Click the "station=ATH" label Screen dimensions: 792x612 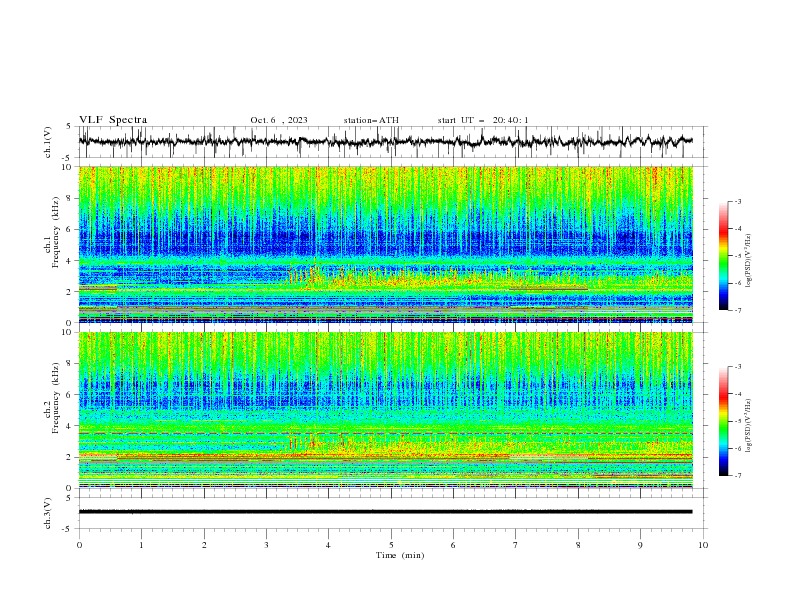[371, 120]
